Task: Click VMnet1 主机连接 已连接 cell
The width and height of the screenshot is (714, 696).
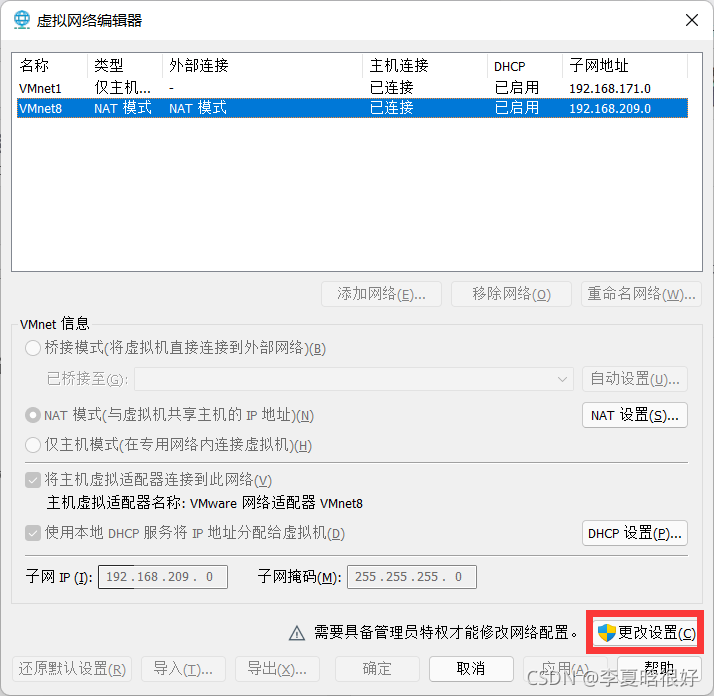Action: (x=392, y=87)
